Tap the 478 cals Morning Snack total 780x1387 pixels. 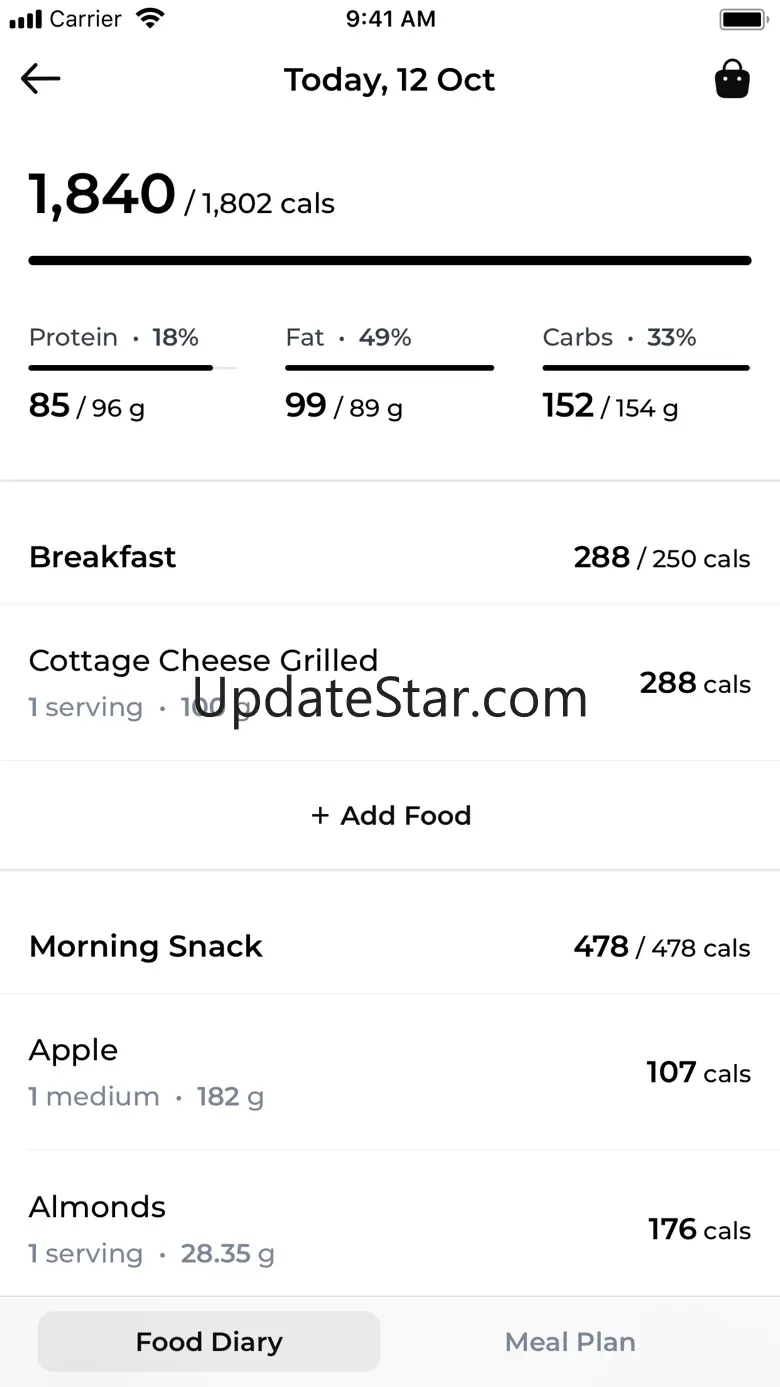661,947
